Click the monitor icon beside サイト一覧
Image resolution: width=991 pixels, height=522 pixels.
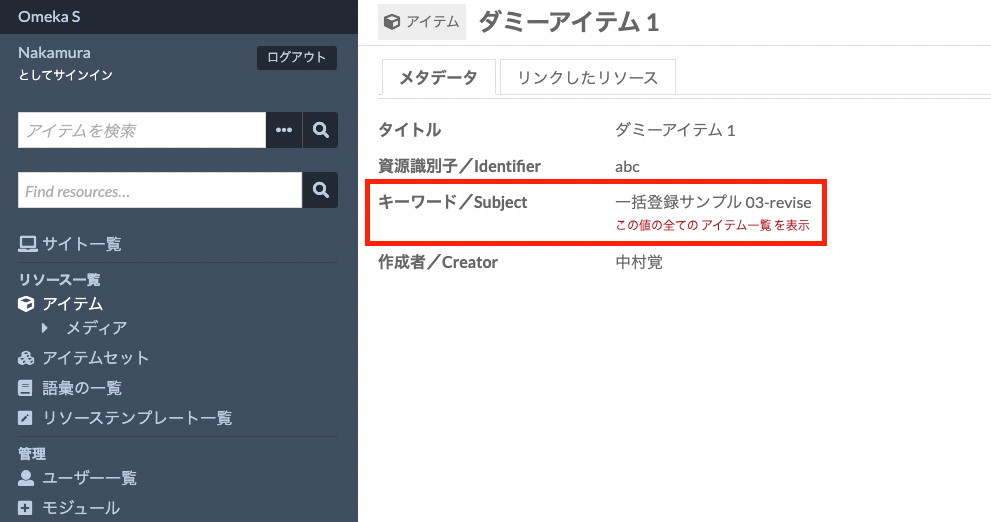click(27, 244)
